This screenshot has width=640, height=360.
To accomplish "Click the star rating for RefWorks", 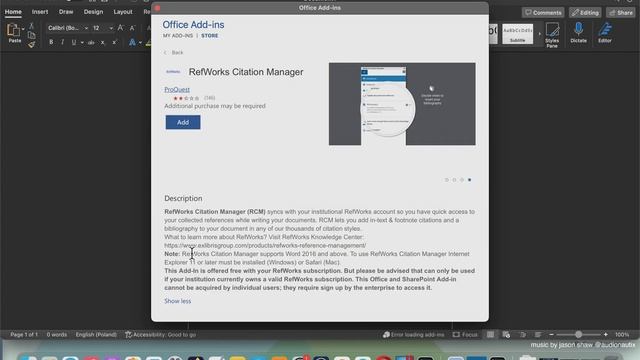I will [x=186, y=98].
